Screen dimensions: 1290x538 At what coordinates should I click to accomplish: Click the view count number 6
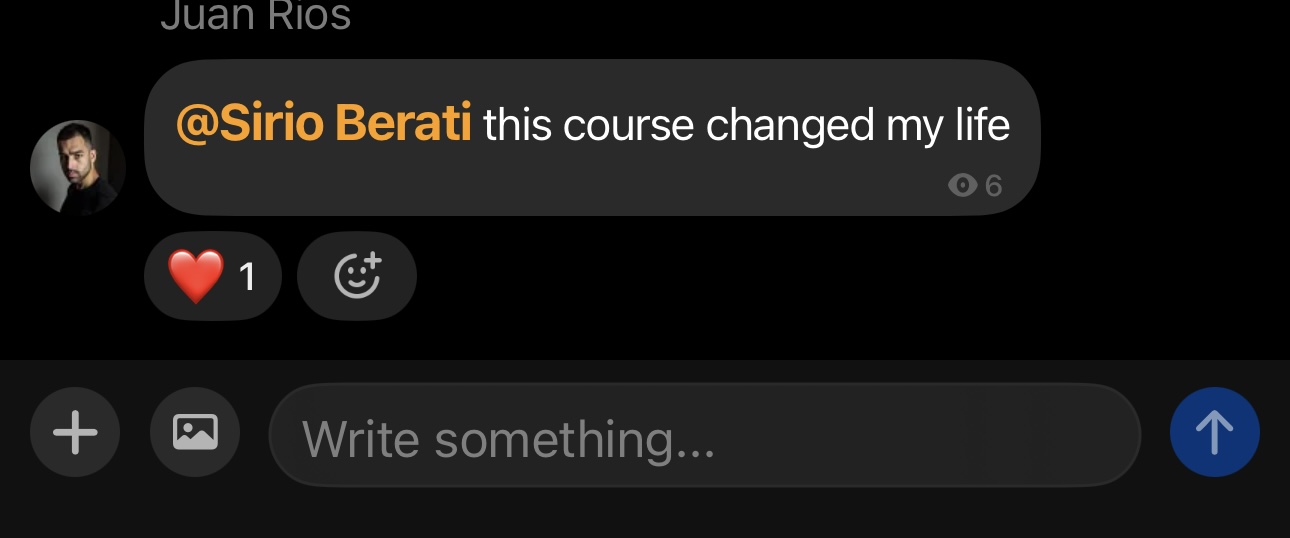[993, 185]
